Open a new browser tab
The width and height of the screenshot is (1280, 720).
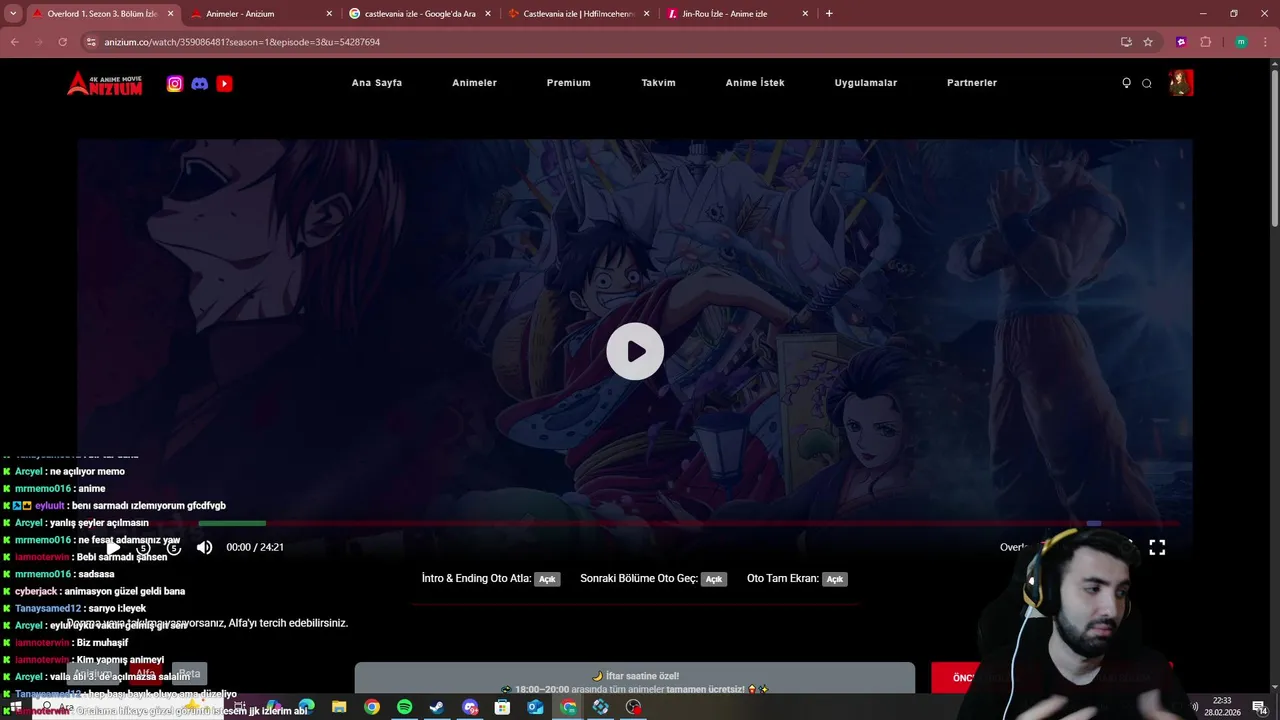tap(829, 14)
